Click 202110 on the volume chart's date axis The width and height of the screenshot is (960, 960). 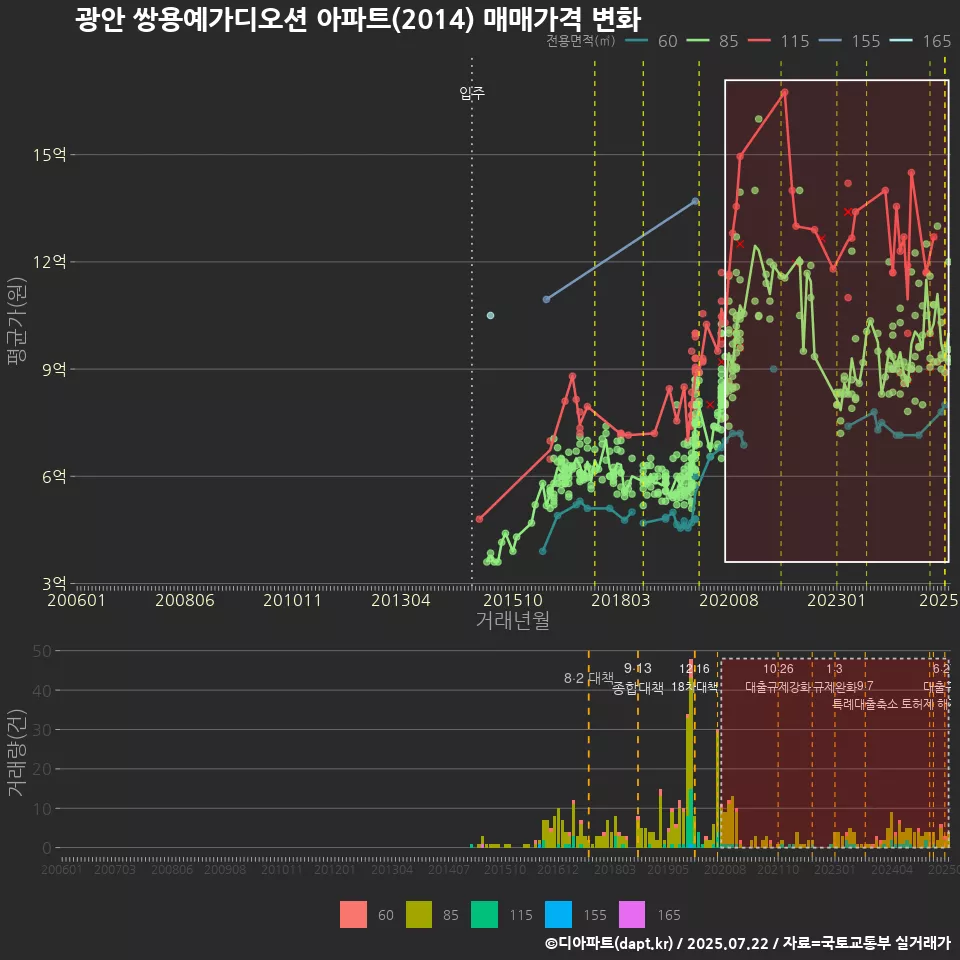coord(778,869)
